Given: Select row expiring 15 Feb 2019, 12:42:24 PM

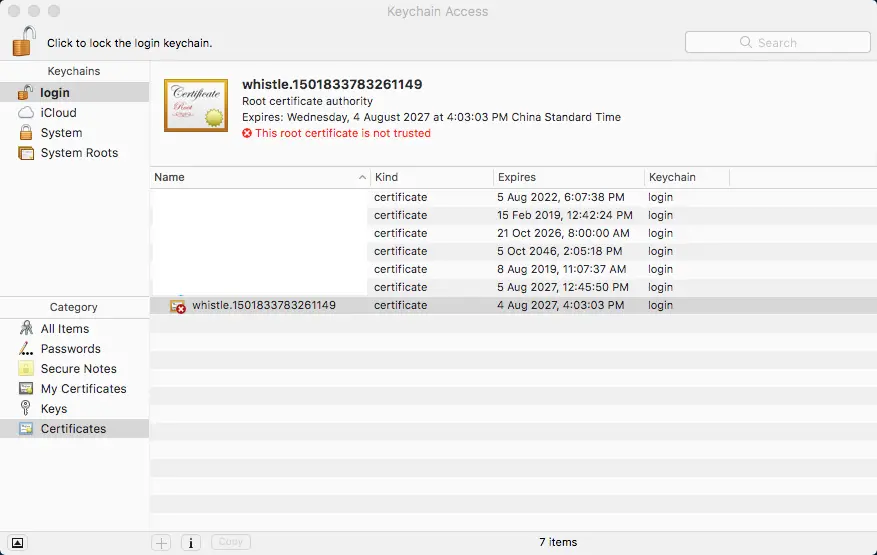Looking at the screenshot, I should point(513,215).
